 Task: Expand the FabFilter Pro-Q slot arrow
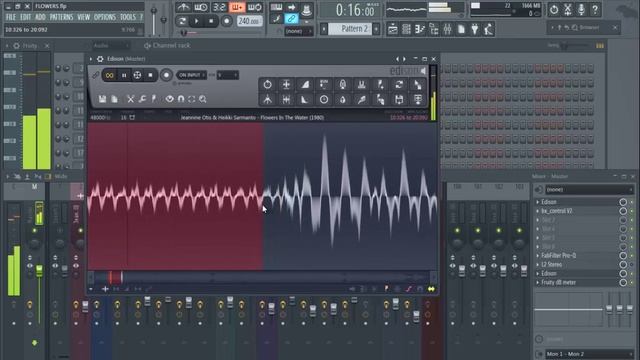(x=538, y=256)
